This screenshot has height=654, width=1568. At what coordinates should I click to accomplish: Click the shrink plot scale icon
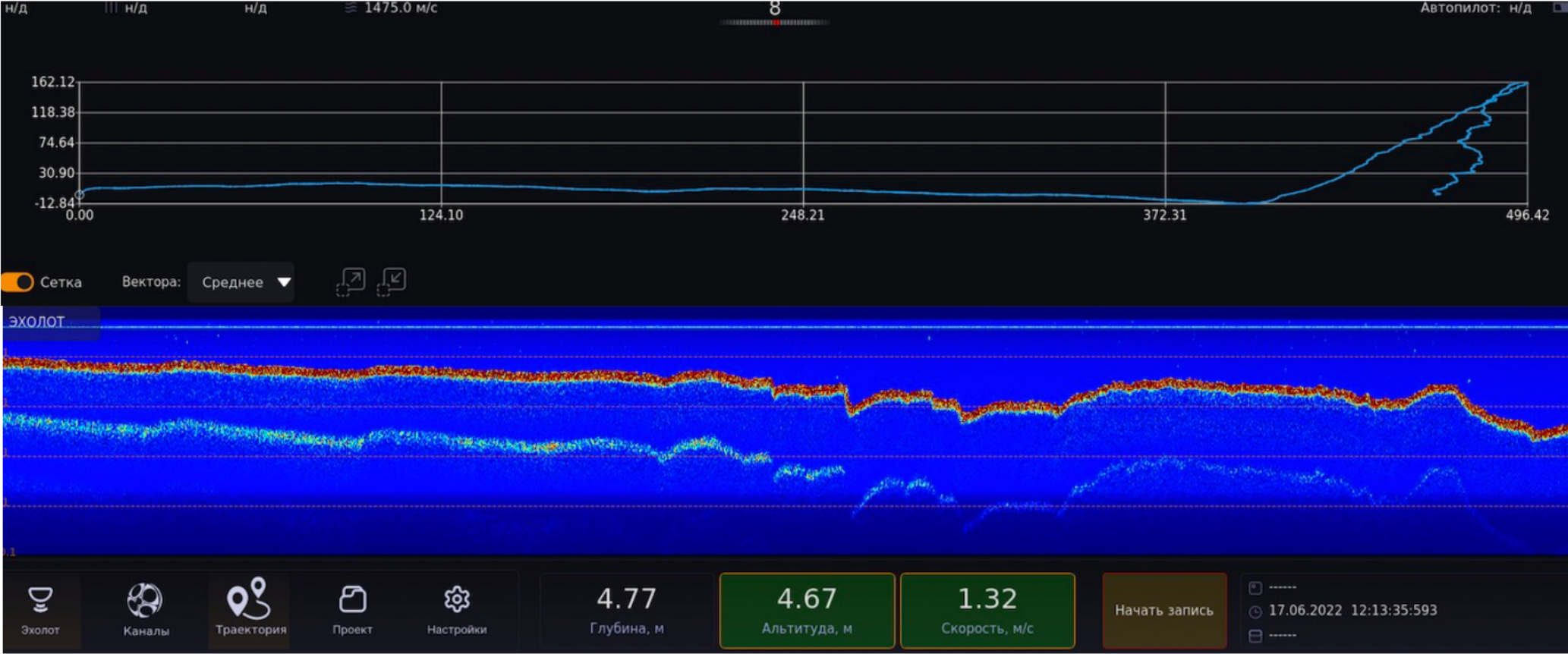(x=392, y=281)
